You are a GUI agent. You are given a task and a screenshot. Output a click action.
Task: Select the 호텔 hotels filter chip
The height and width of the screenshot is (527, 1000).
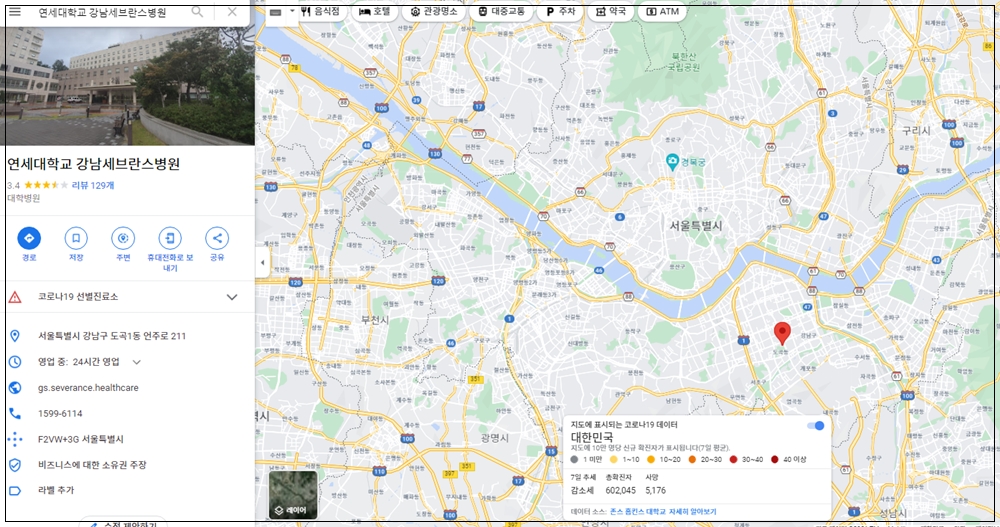point(375,11)
